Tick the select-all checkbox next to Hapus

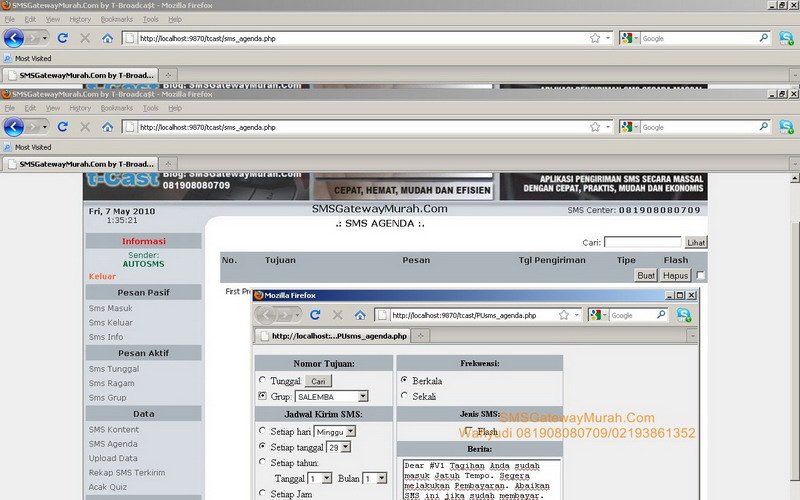coord(701,275)
